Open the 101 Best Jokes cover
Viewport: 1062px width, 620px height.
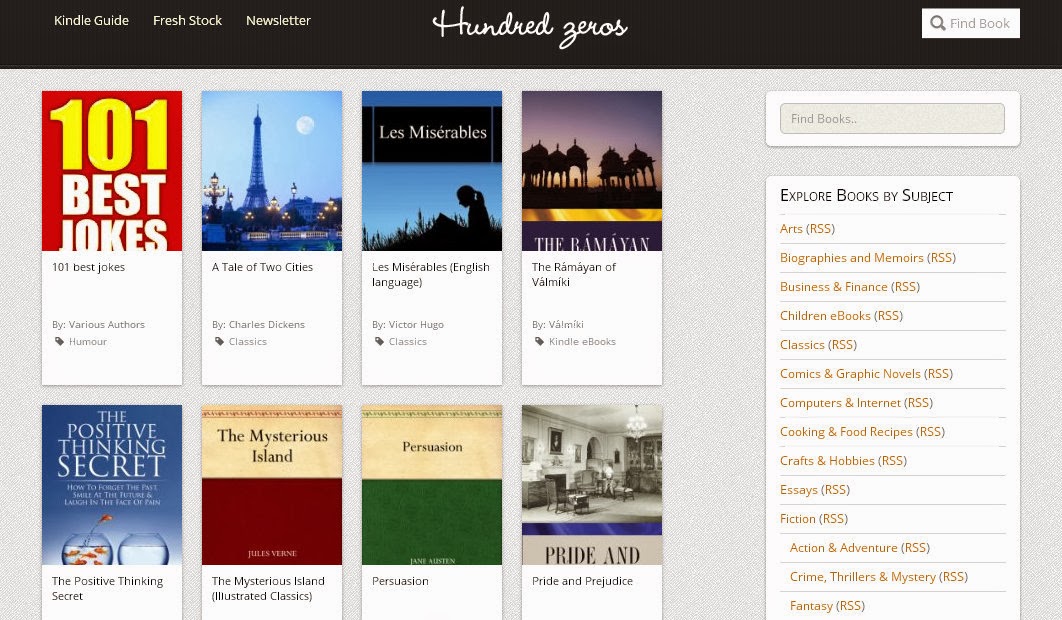pyautogui.click(x=112, y=171)
